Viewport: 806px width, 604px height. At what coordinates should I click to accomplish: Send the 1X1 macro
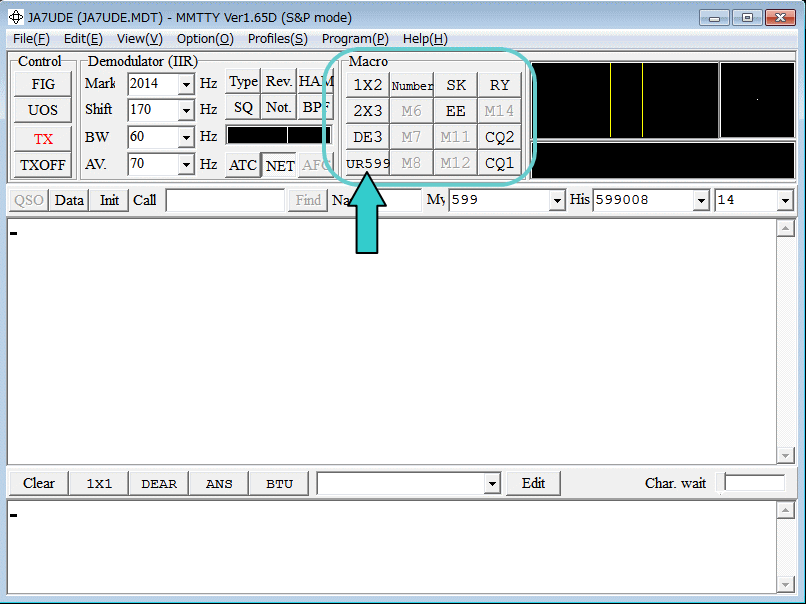click(x=99, y=483)
